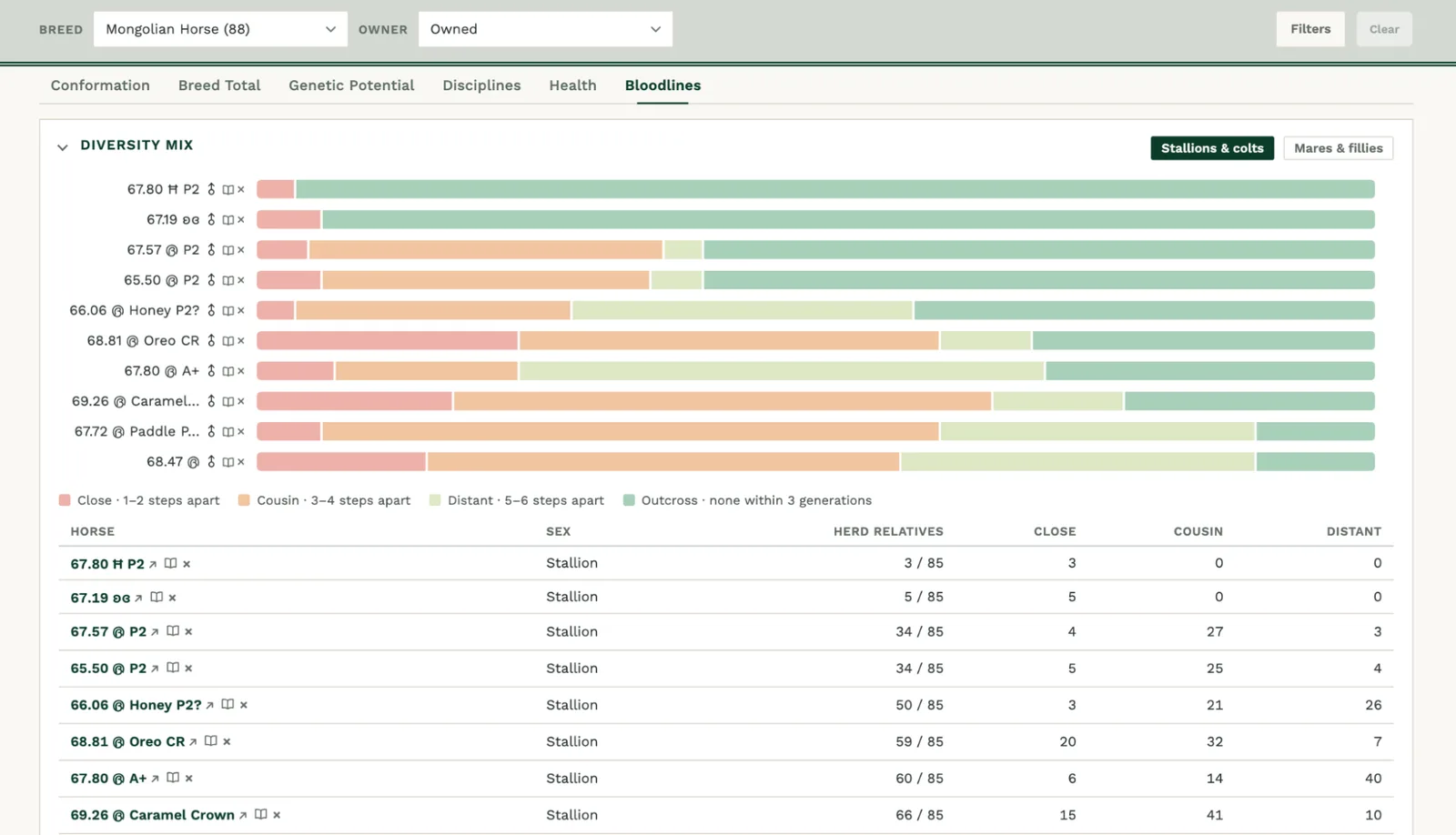Click stallion symbol on Honey P2? chart row
This screenshot has height=835, width=1456.
click(211, 311)
